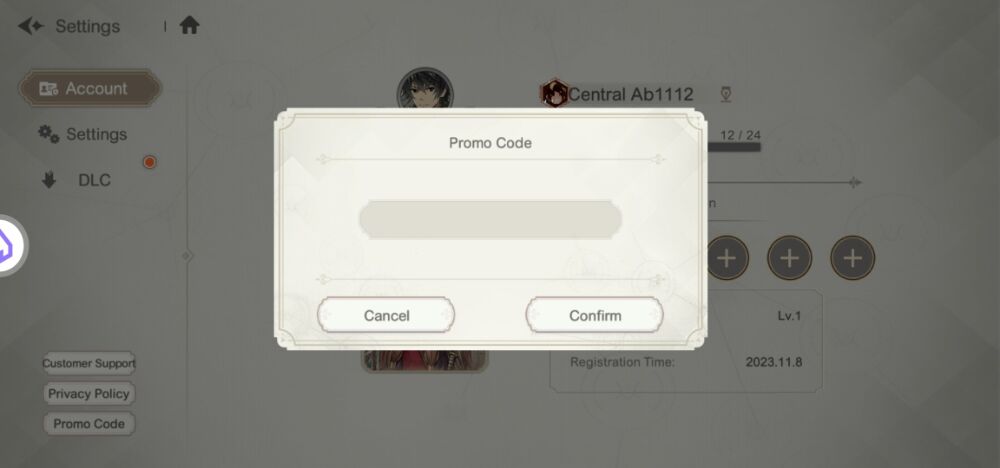This screenshot has height=468, width=1000.
Task: Click the promo code text field
Action: (x=490, y=220)
